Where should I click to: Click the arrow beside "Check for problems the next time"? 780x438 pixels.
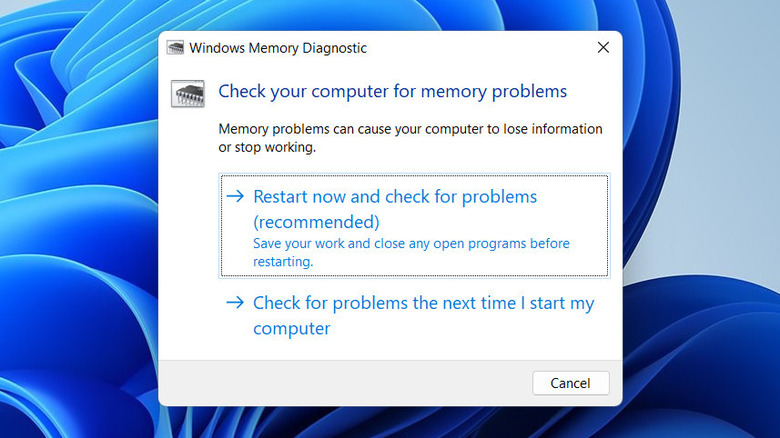pyautogui.click(x=235, y=302)
